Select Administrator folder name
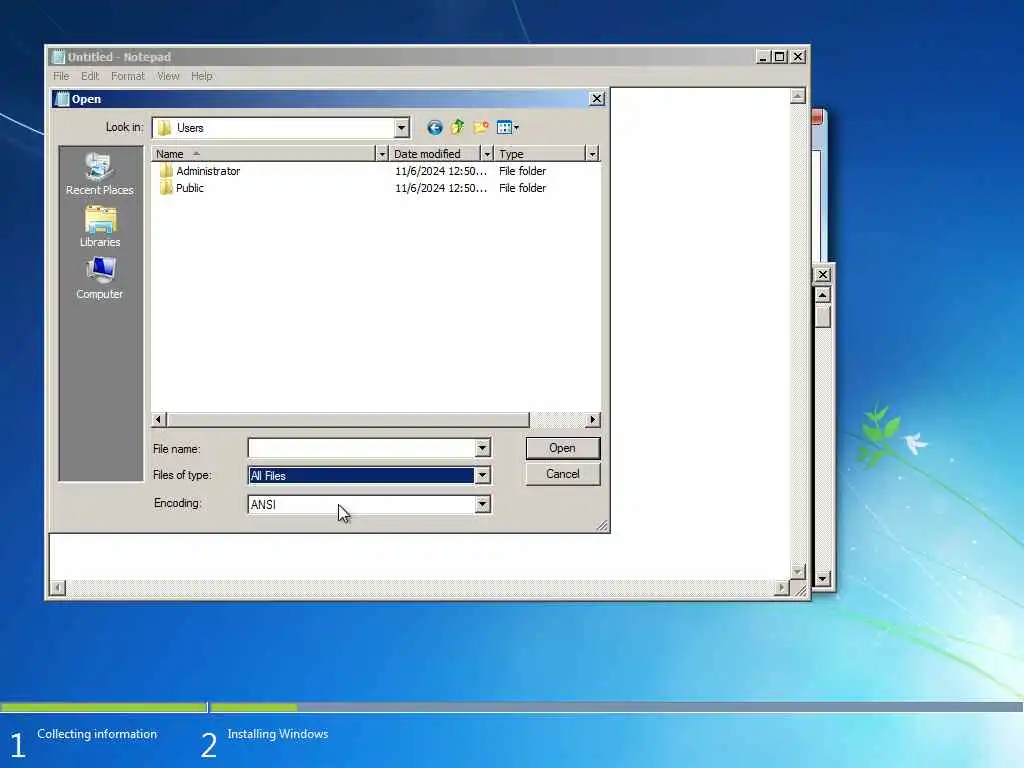Image resolution: width=1024 pixels, height=768 pixels. 208,171
